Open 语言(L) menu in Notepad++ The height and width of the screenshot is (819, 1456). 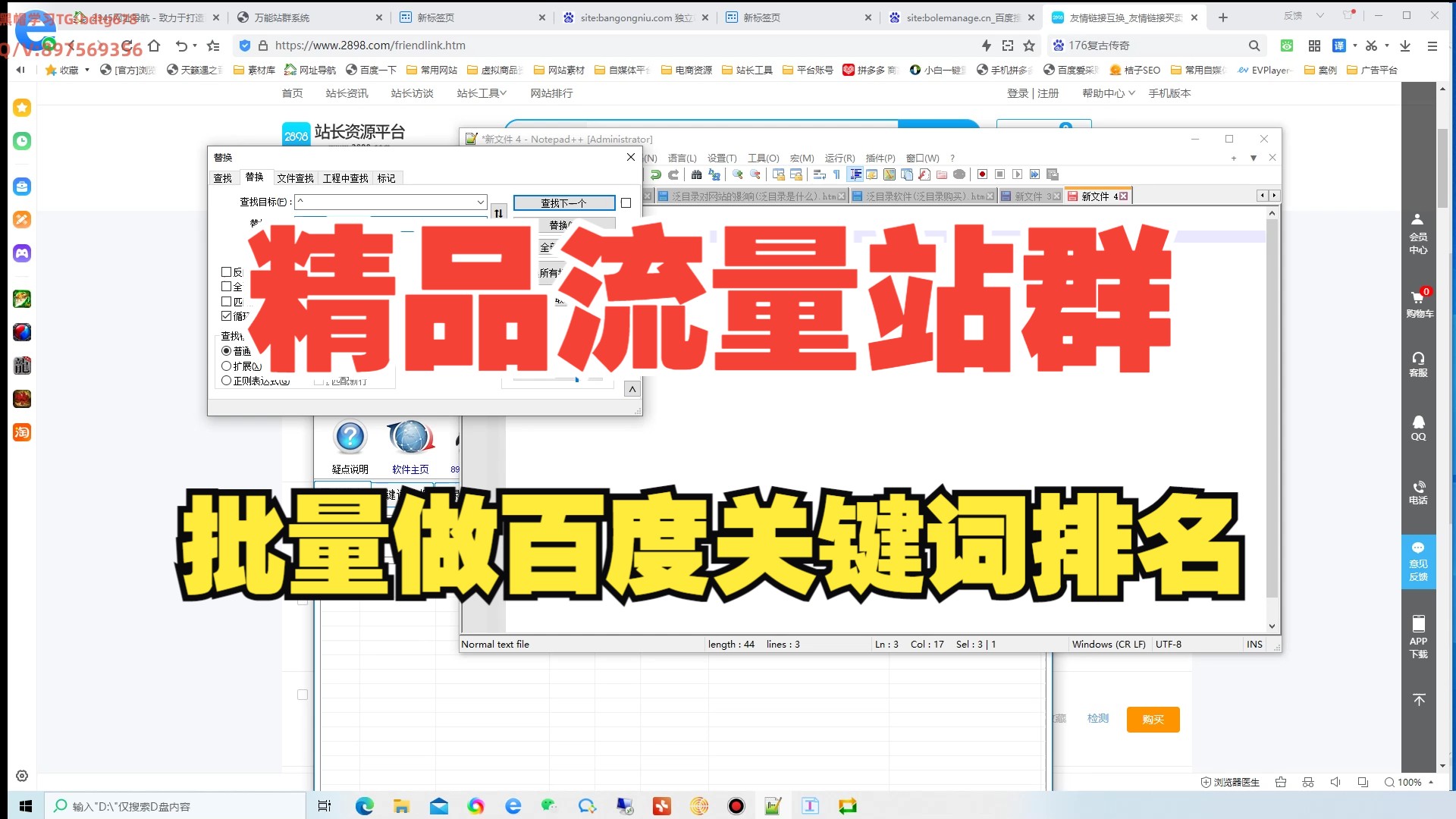tap(682, 158)
